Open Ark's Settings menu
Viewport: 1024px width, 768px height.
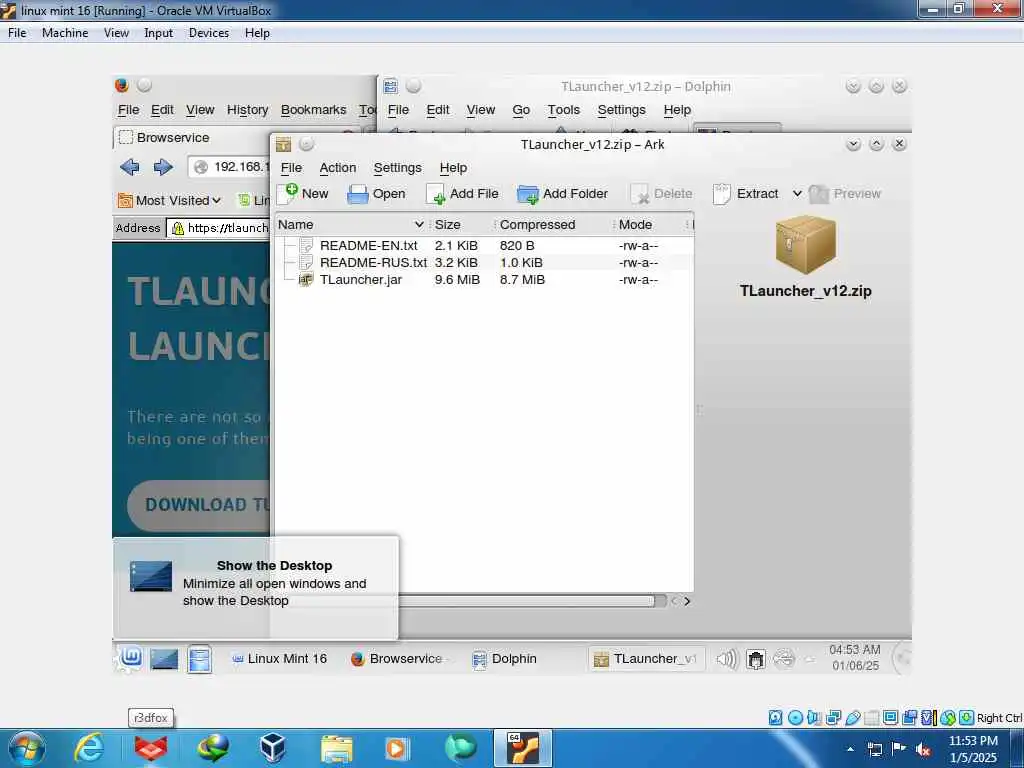(x=397, y=168)
